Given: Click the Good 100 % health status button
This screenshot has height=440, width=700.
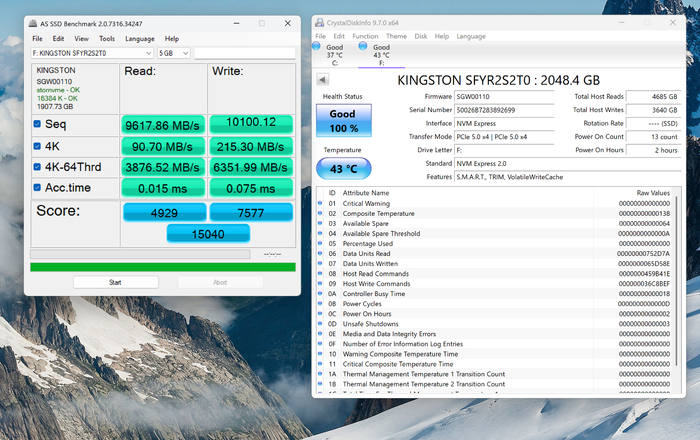Looking at the screenshot, I should 343,120.
